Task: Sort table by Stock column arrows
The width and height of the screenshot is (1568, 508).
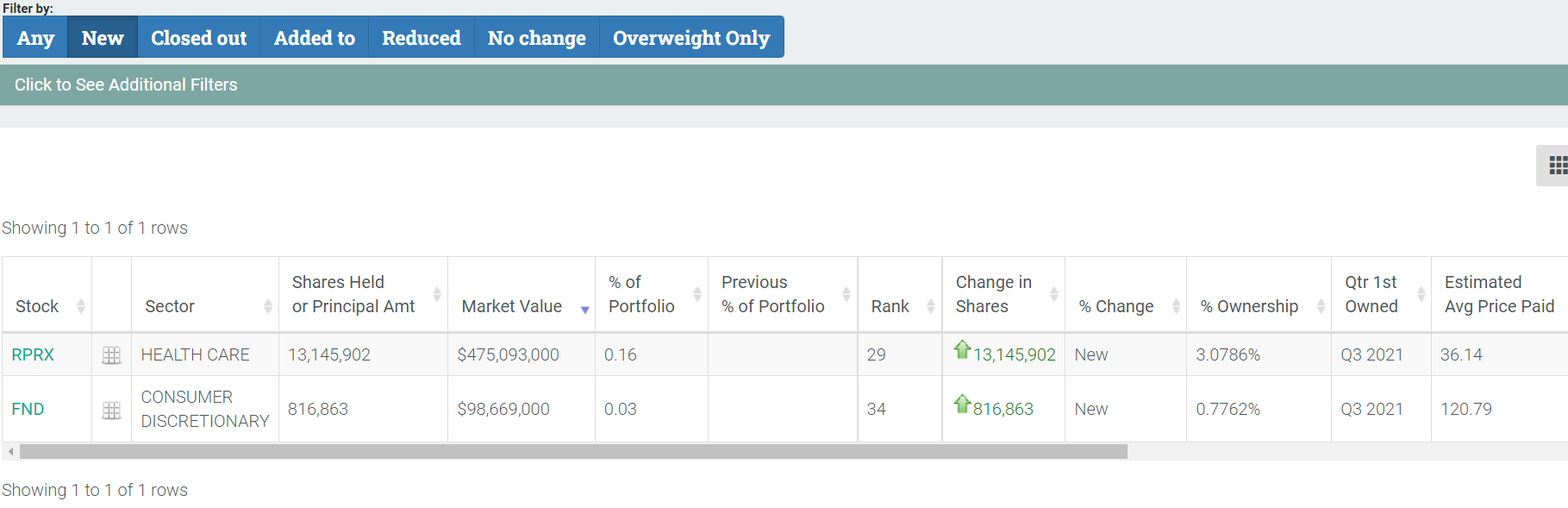Action: point(81,306)
